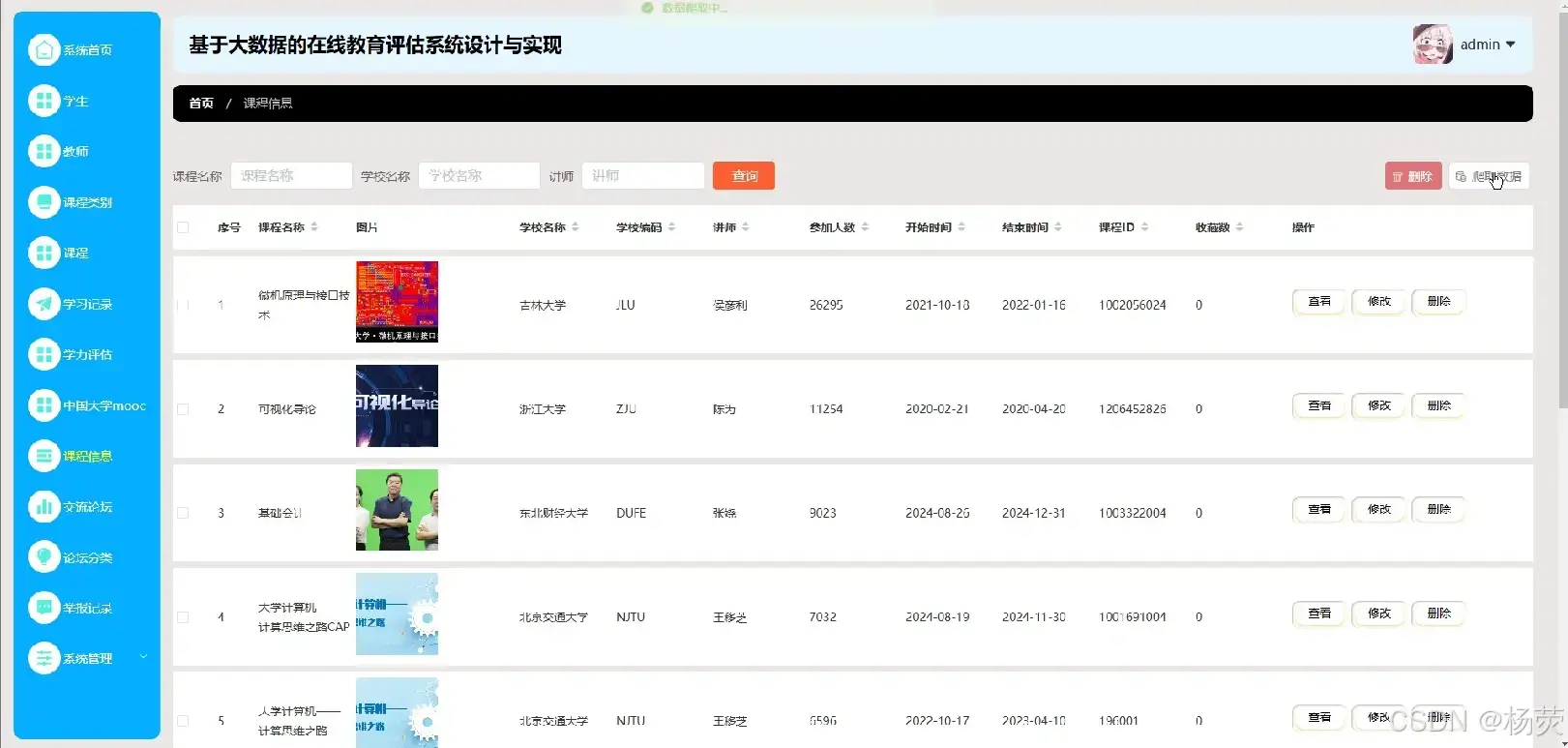1568x748 pixels.
Task: Click 修改 for 可视化导论 row
Action: pos(1378,405)
